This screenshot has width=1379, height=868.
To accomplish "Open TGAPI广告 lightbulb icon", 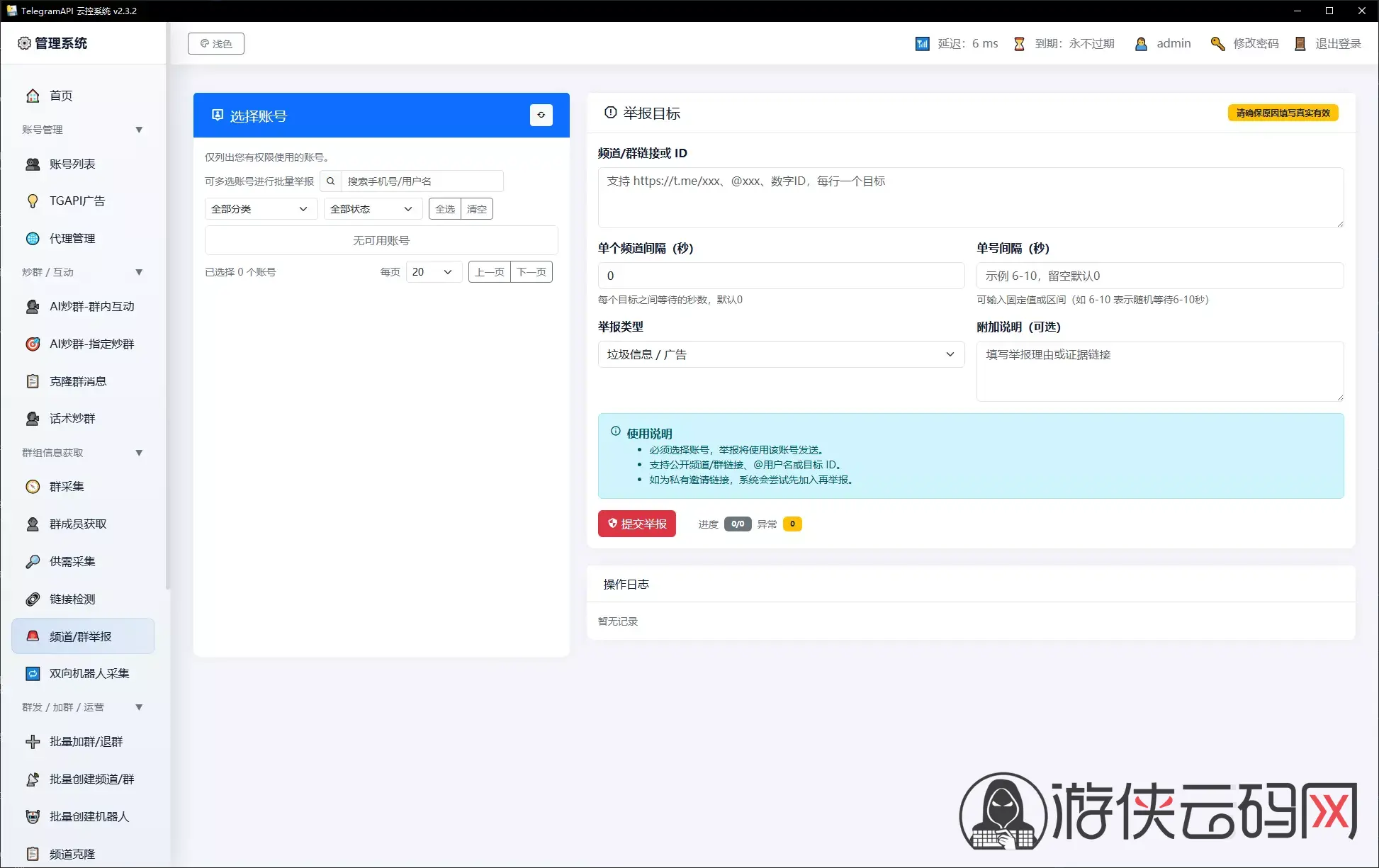I will [33, 201].
